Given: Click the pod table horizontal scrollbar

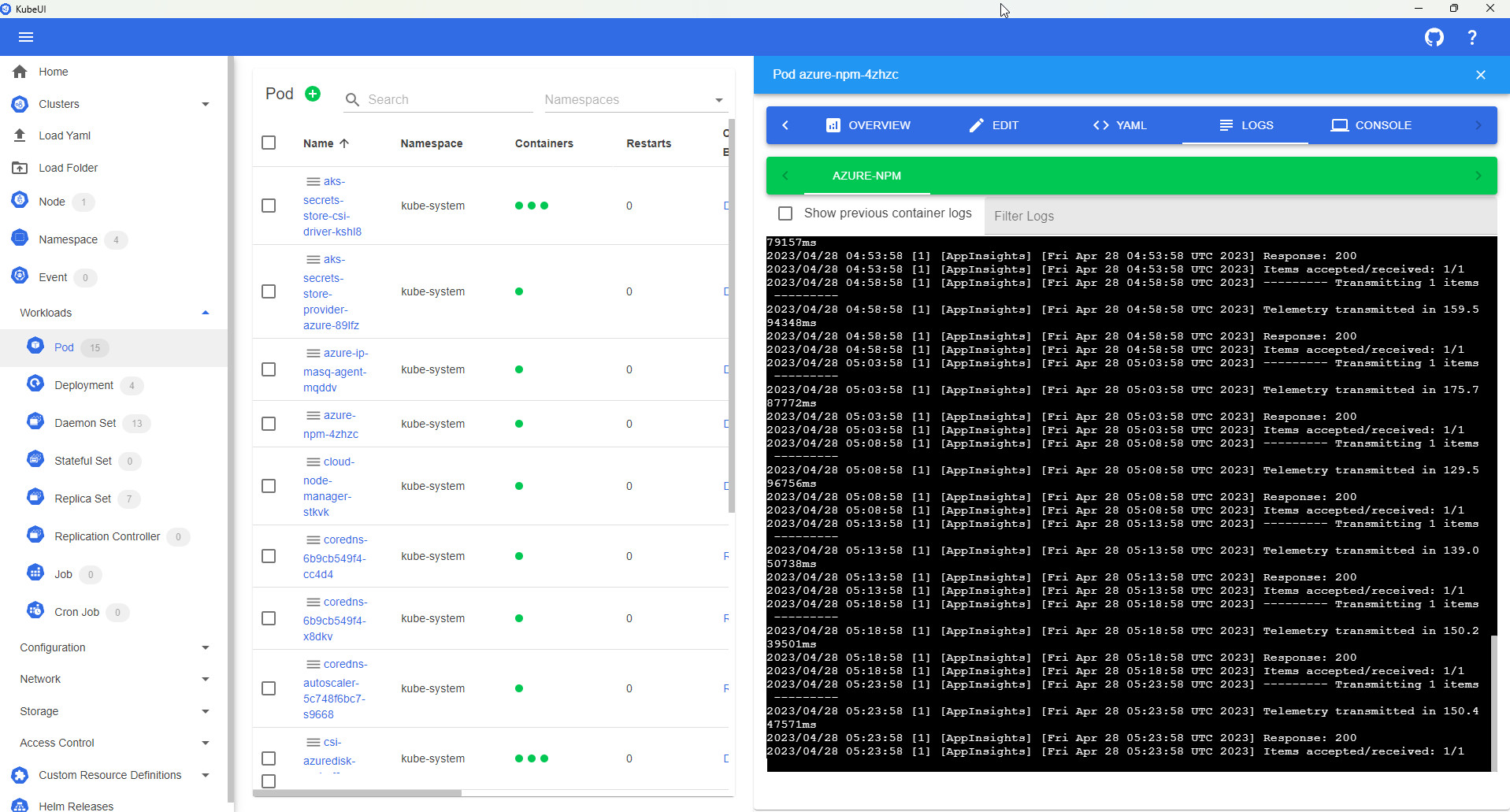Looking at the screenshot, I should (357, 793).
